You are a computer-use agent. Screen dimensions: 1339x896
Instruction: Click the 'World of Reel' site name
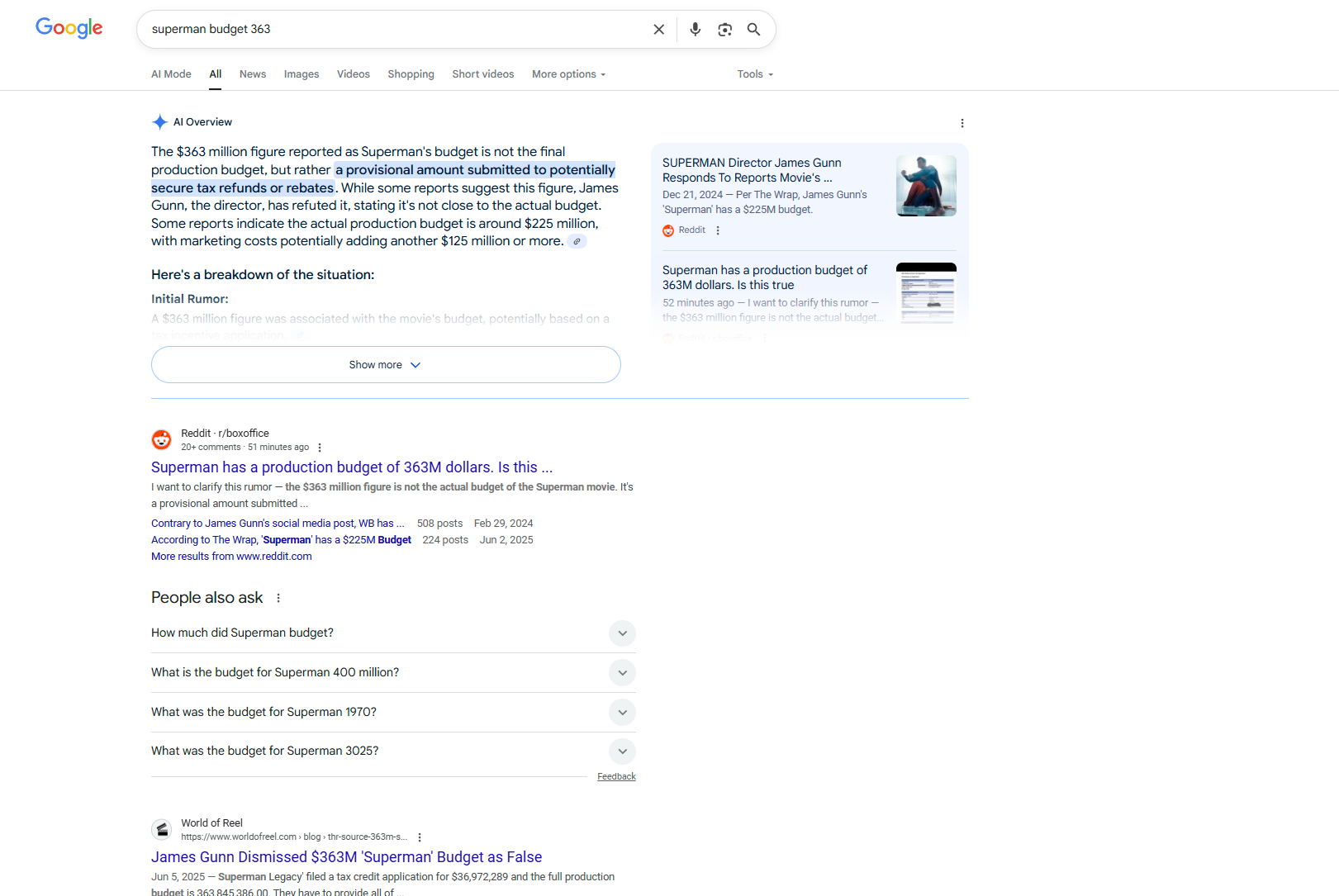pos(211,823)
